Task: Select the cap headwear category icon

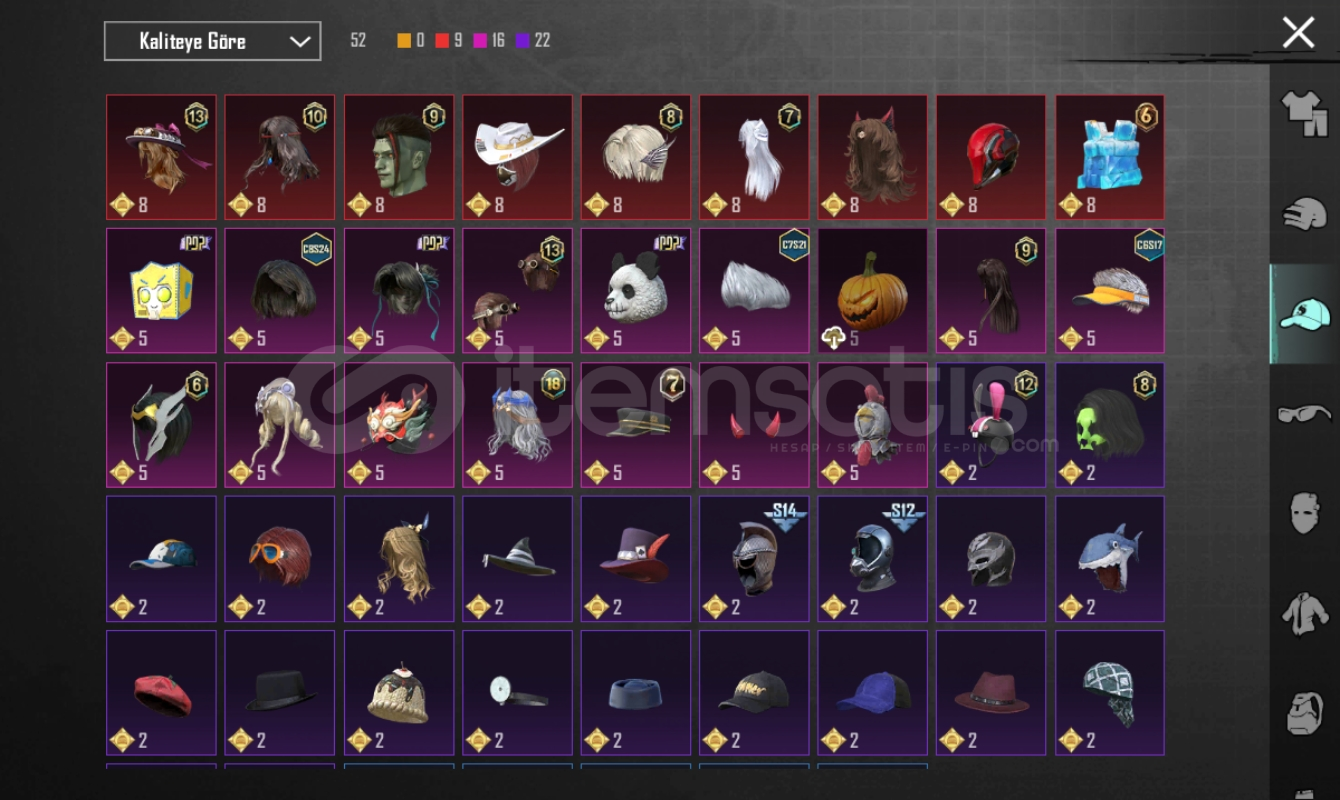Action: [x=1305, y=313]
